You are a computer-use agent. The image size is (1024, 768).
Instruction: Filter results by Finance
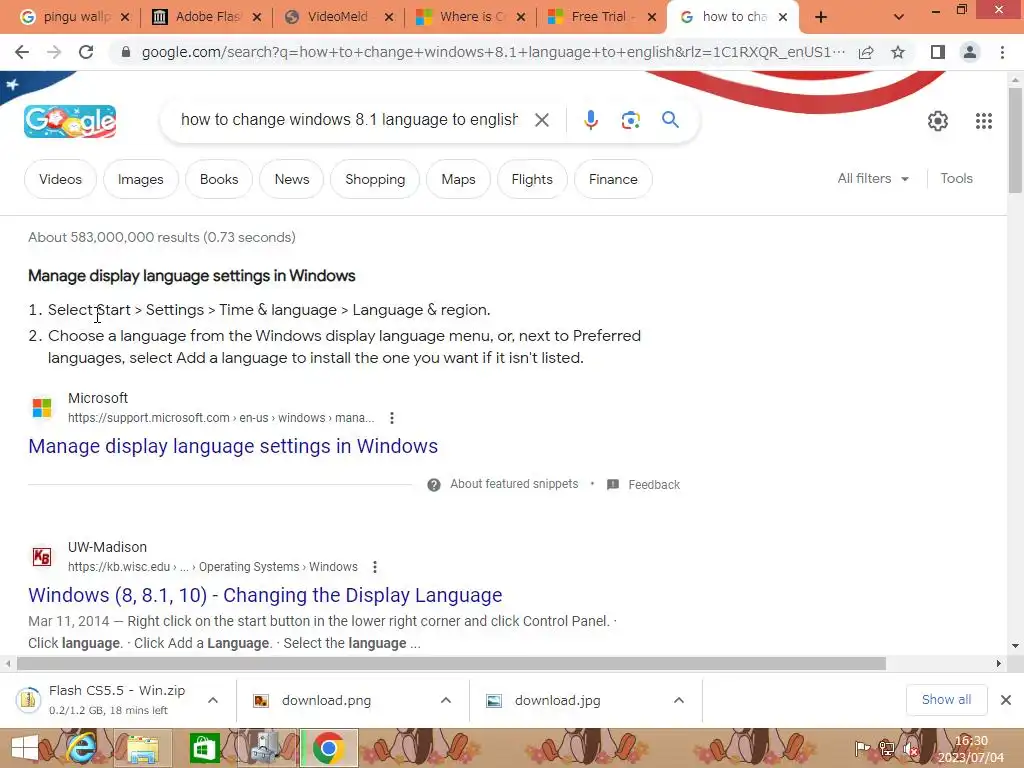[x=613, y=179]
